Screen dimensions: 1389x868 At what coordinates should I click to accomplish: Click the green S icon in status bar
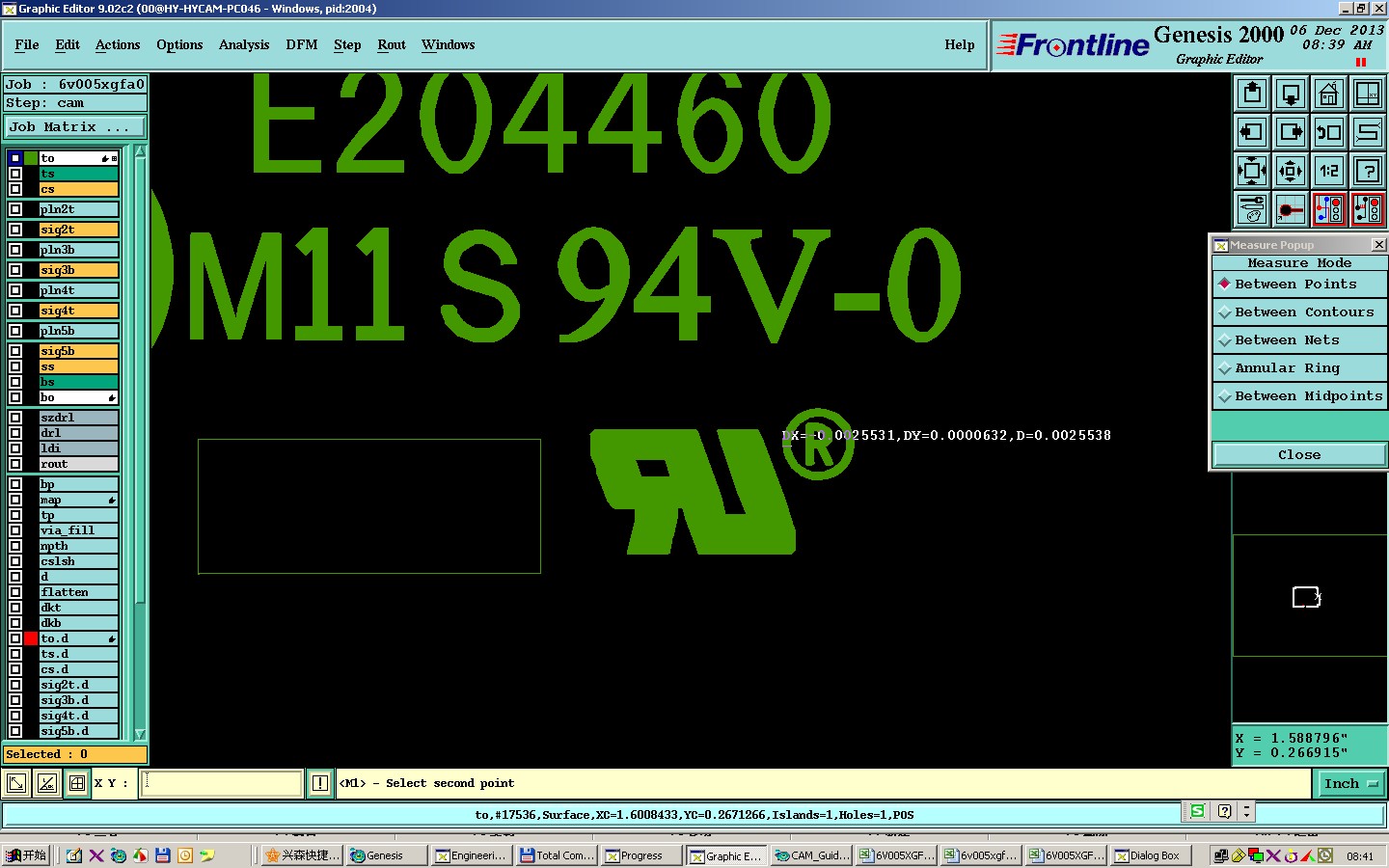click(1197, 812)
